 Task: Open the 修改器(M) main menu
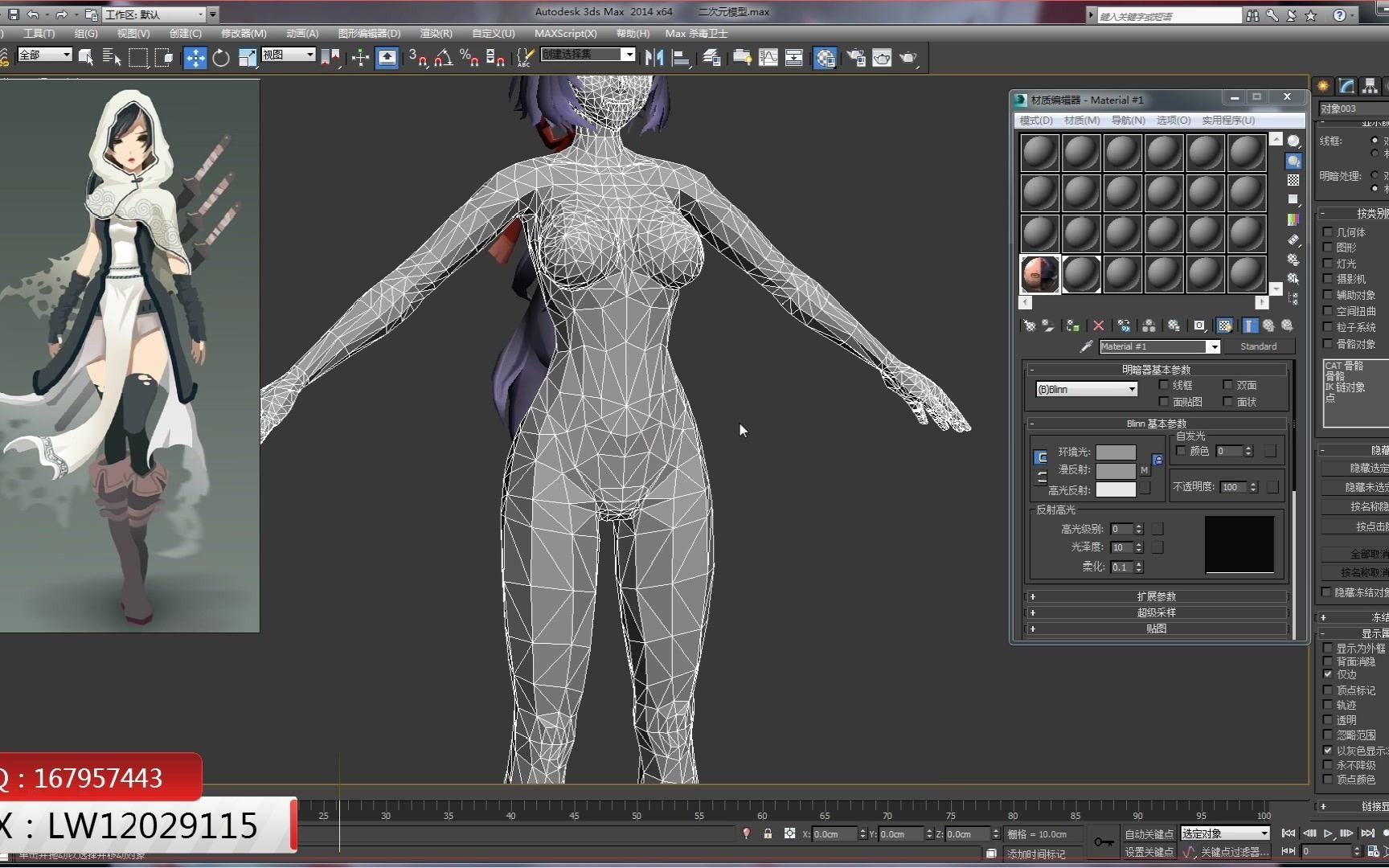(x=244, y=34)
